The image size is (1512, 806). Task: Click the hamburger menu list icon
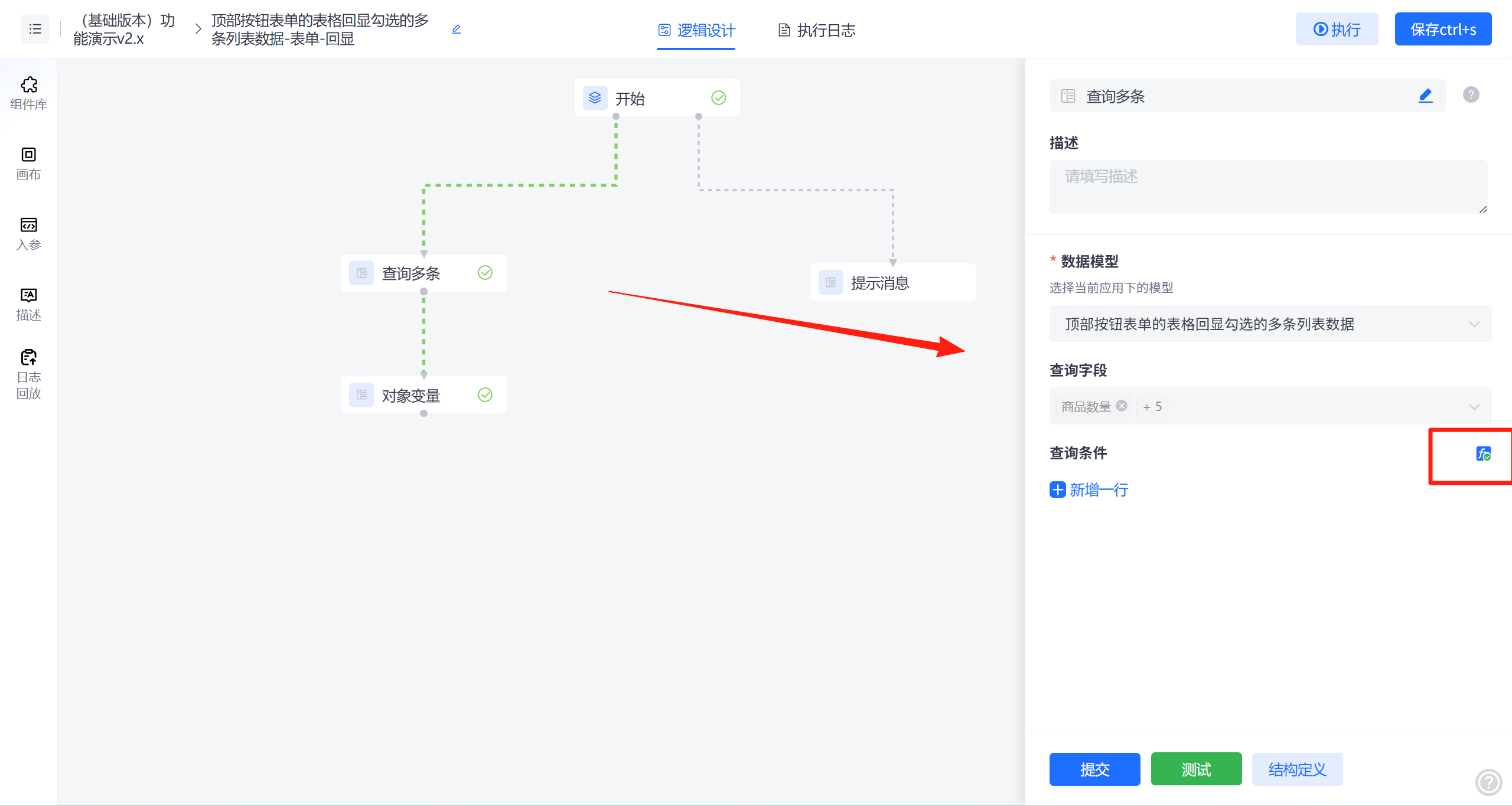(x=35, y=29)
